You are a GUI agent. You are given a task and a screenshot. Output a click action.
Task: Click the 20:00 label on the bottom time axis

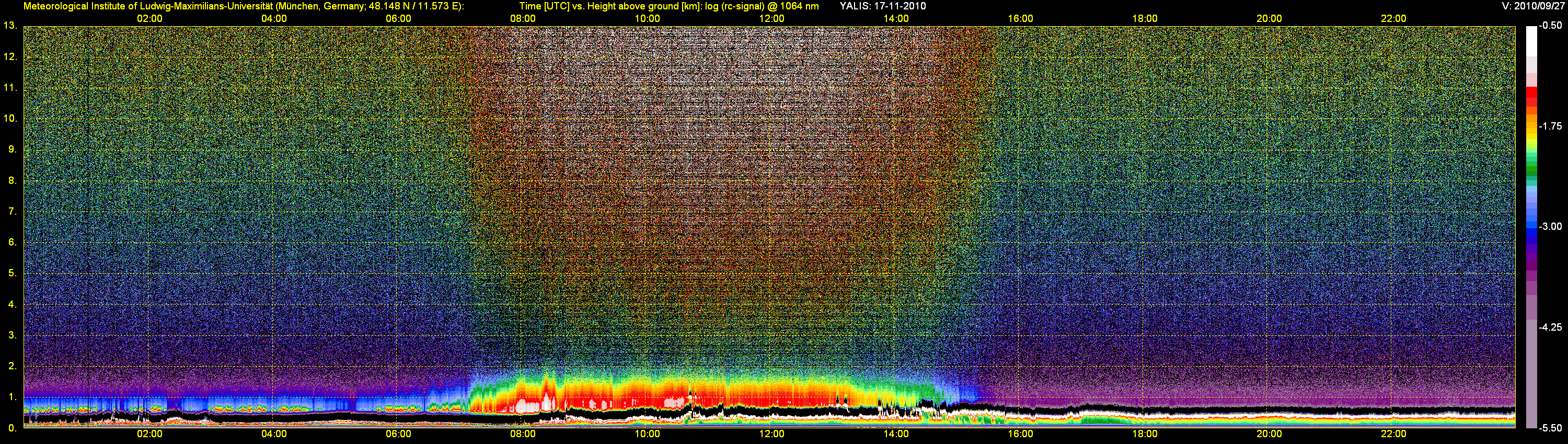[x=1269, y=434]
